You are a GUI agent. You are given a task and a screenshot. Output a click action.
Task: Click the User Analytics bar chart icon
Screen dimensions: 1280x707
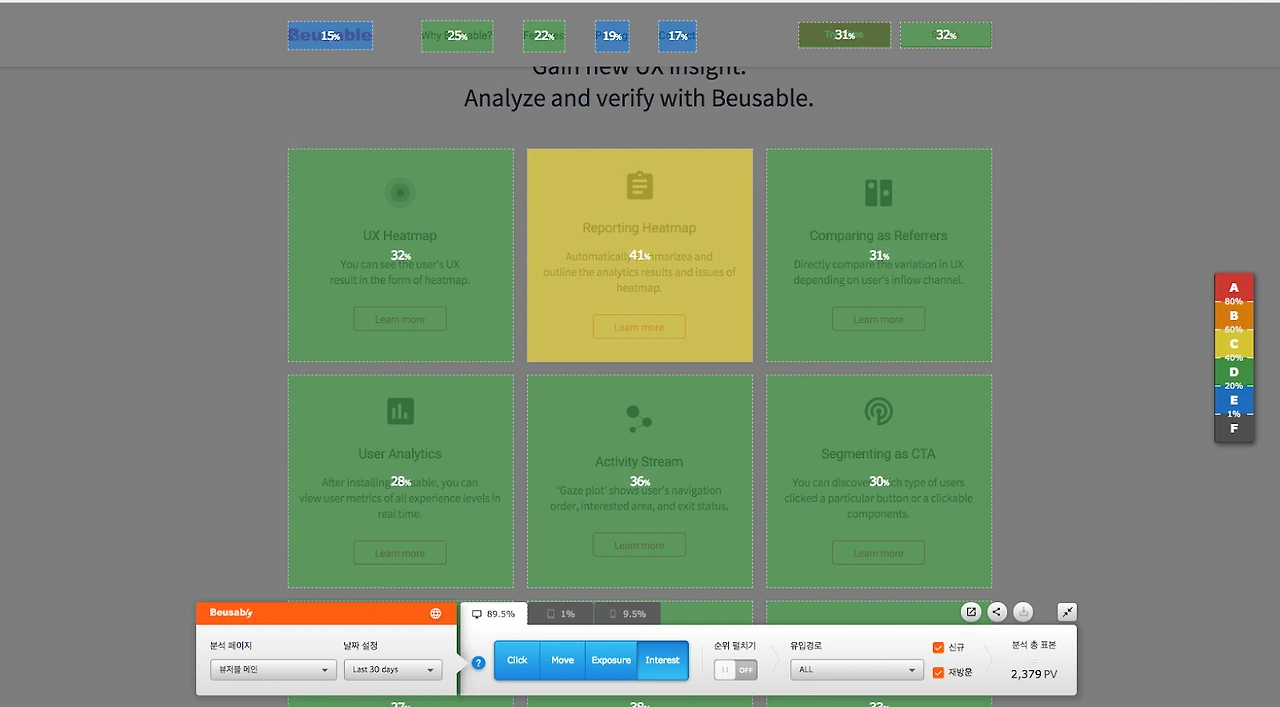click(400, 410)
